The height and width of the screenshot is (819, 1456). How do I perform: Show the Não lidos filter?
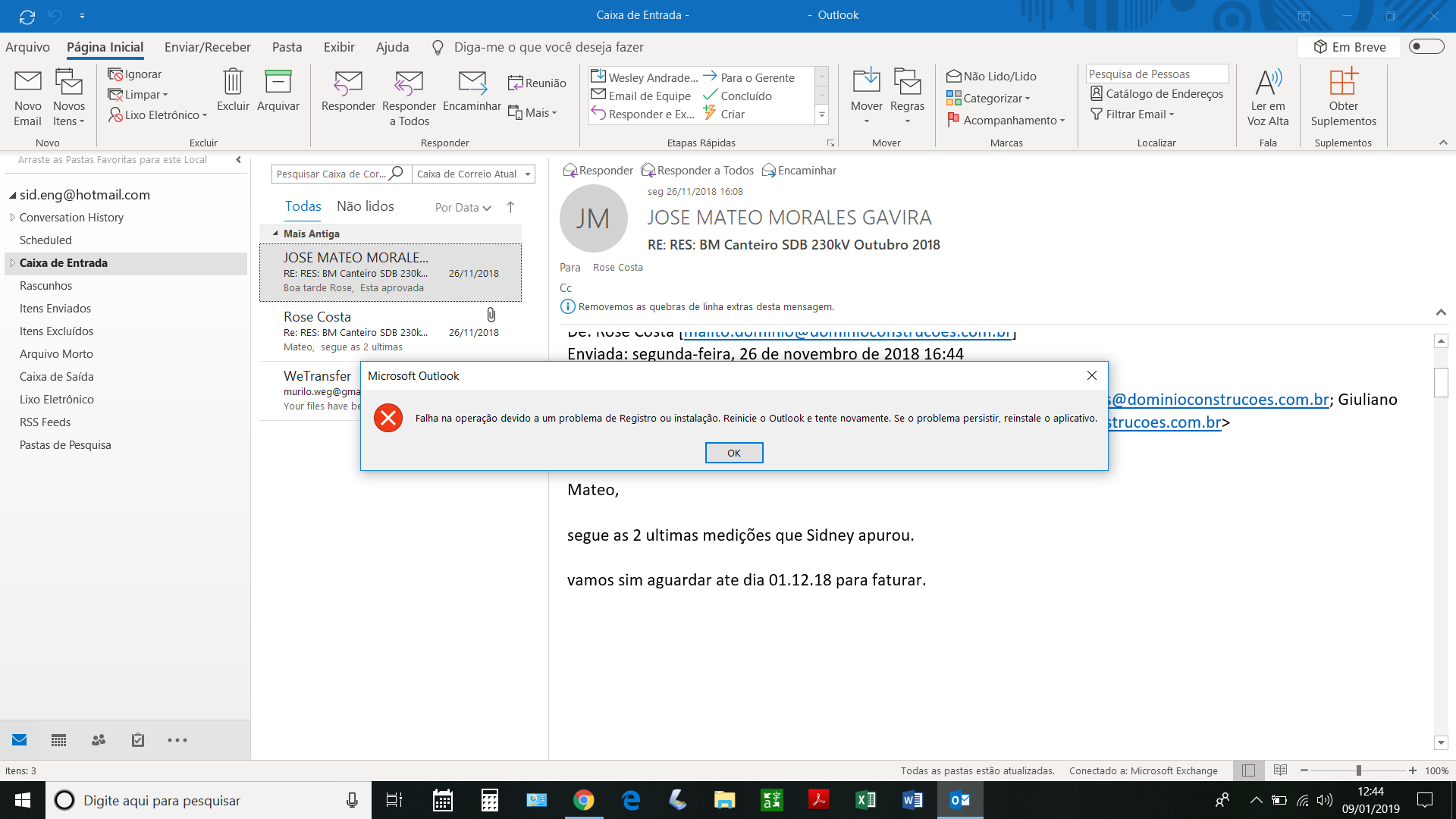coord(366,206)
